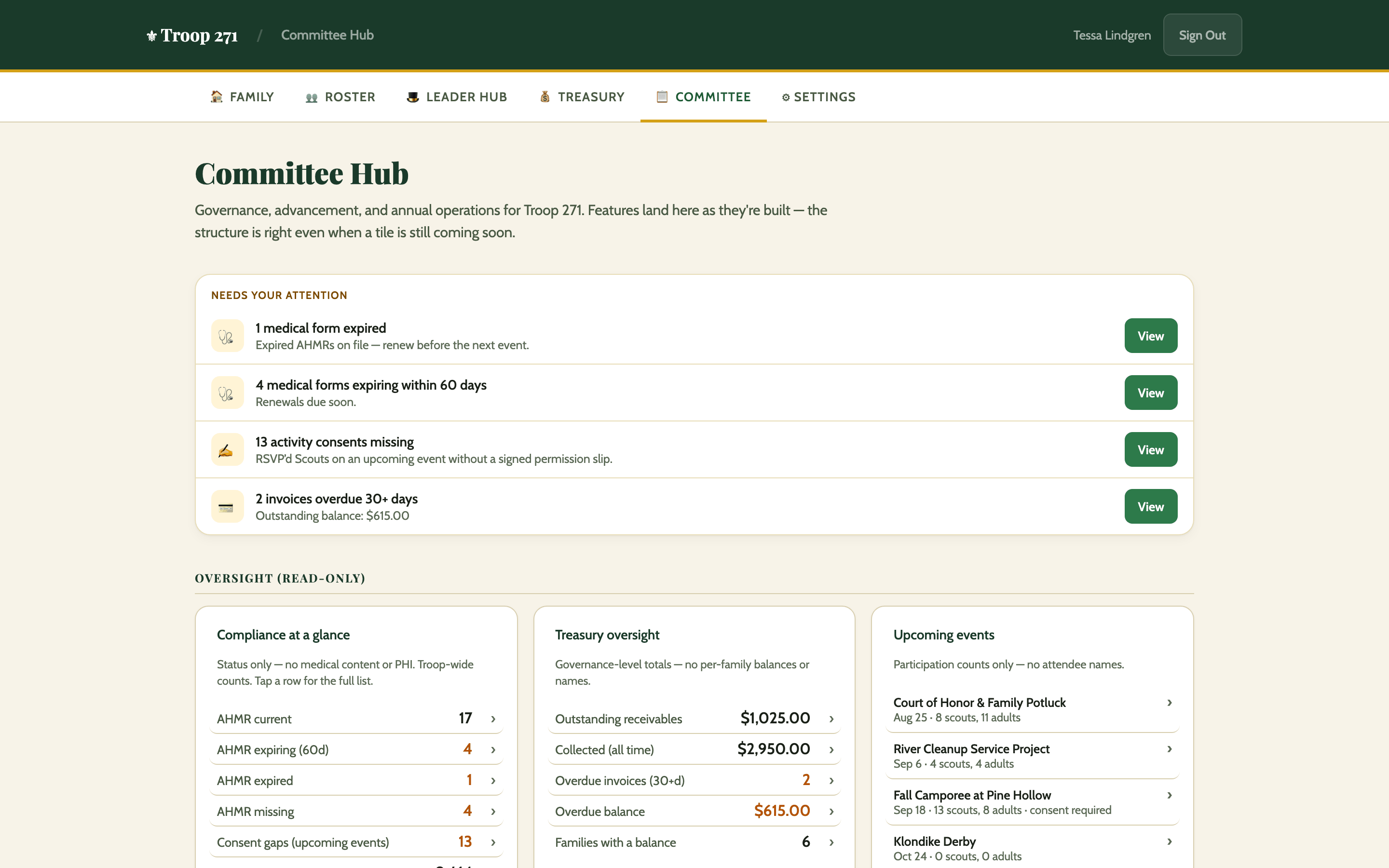View medical forms expiring within 60 days

tap(1151, 393)
